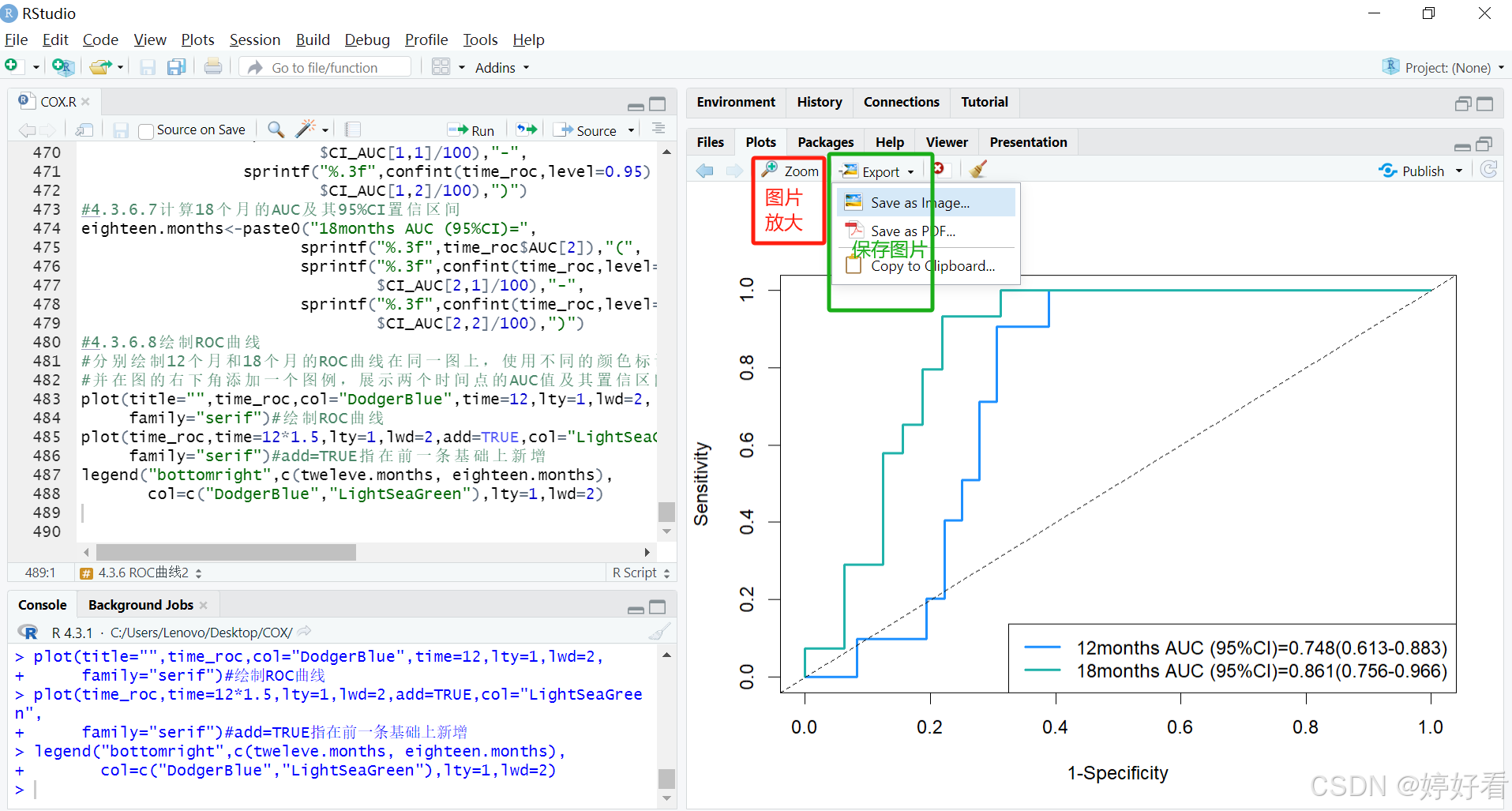Open the recent files dropdown arrow

pyautogui.click(x=120, y=68)
